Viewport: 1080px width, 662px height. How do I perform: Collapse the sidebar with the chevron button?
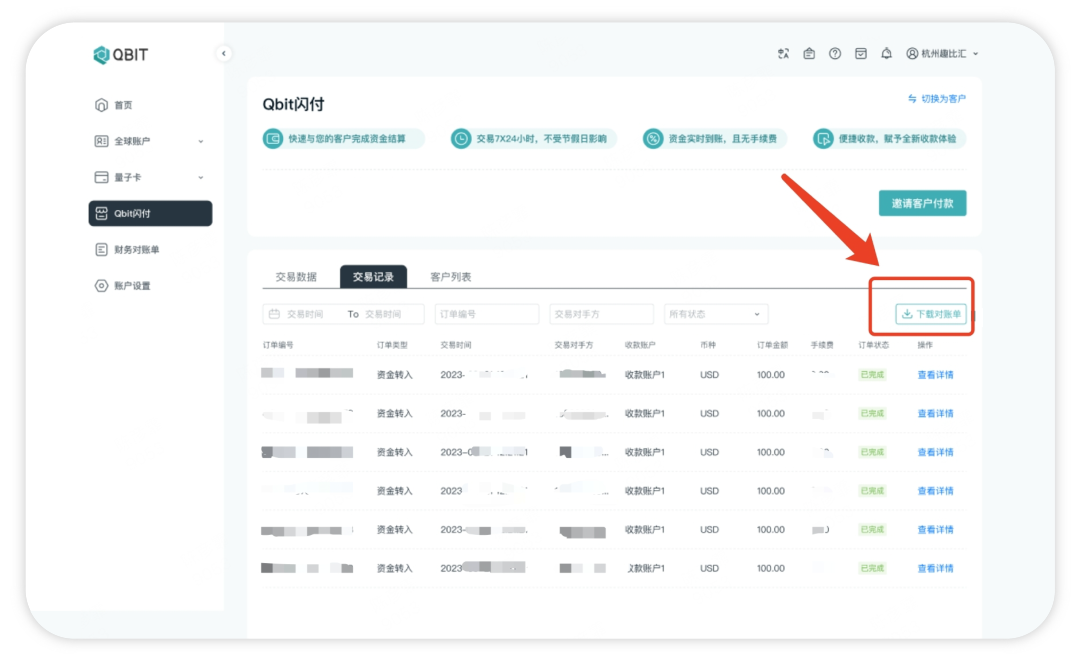coord(224,54)
